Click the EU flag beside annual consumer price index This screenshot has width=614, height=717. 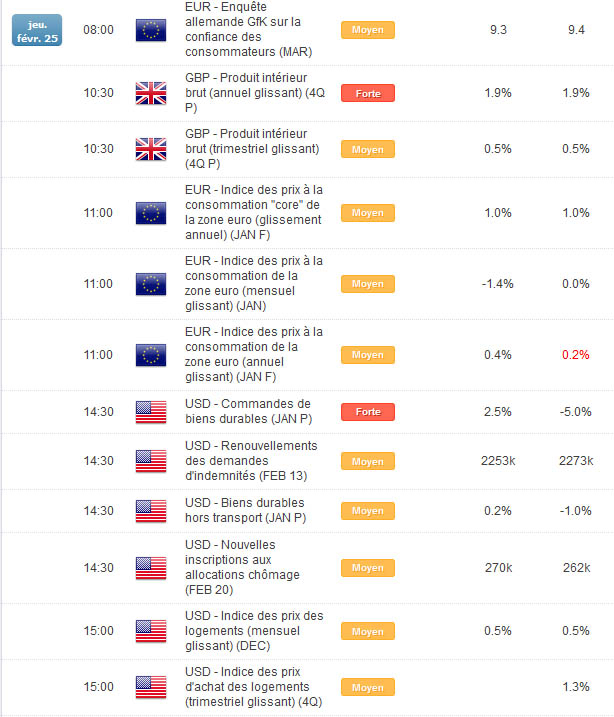151,355
